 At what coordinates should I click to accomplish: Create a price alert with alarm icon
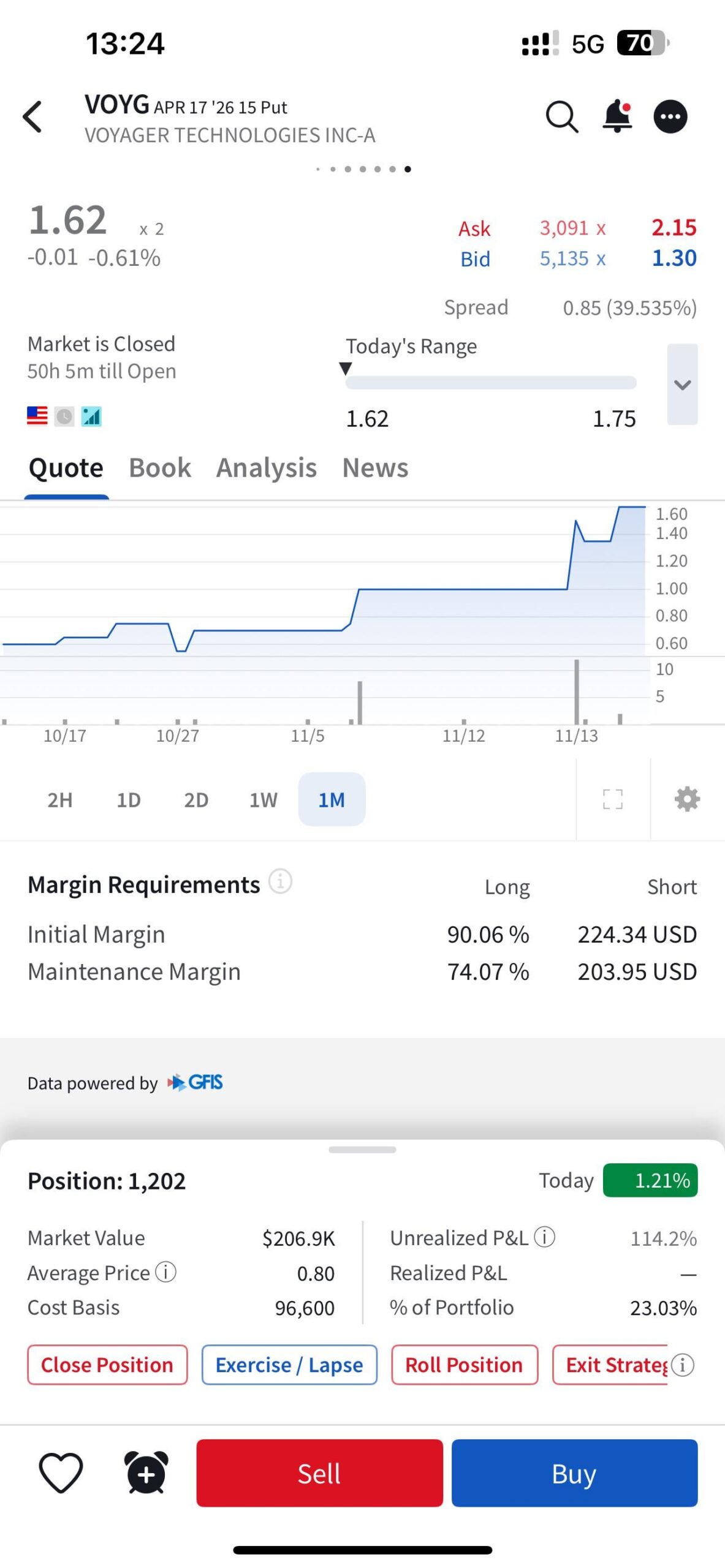(147, 1472)
